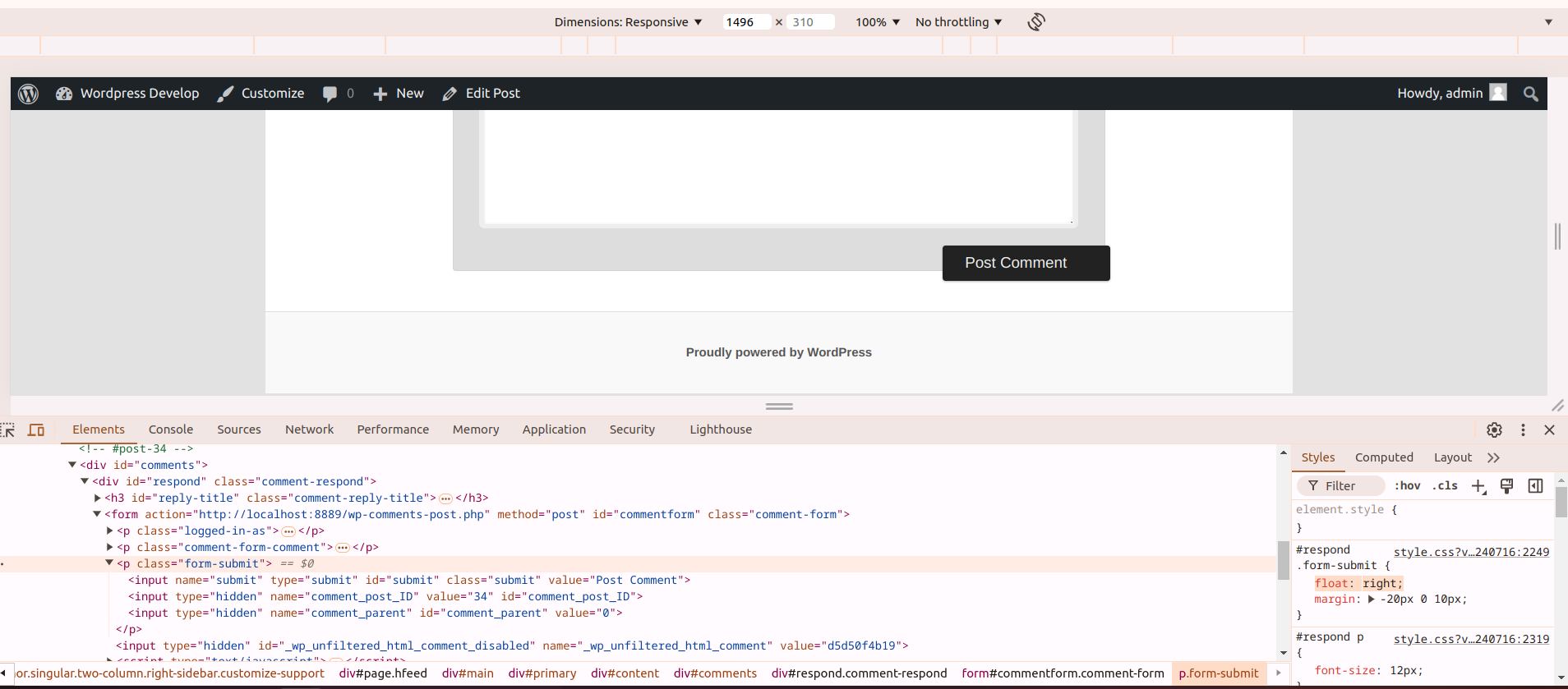This screenshot has height=689, width=1568.
Task: Click breadcrumb p.form-submit
Action: click(x=1218, y=673)
